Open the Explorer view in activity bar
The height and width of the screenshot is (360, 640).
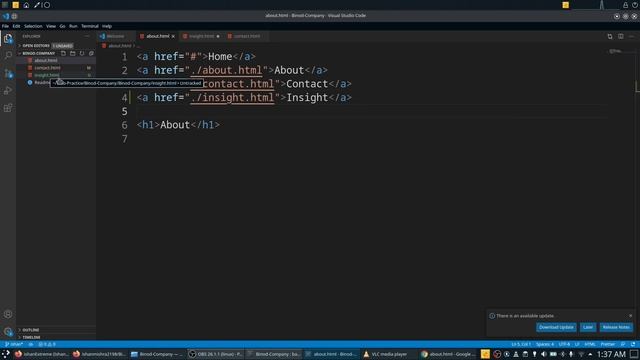[8, 39]
